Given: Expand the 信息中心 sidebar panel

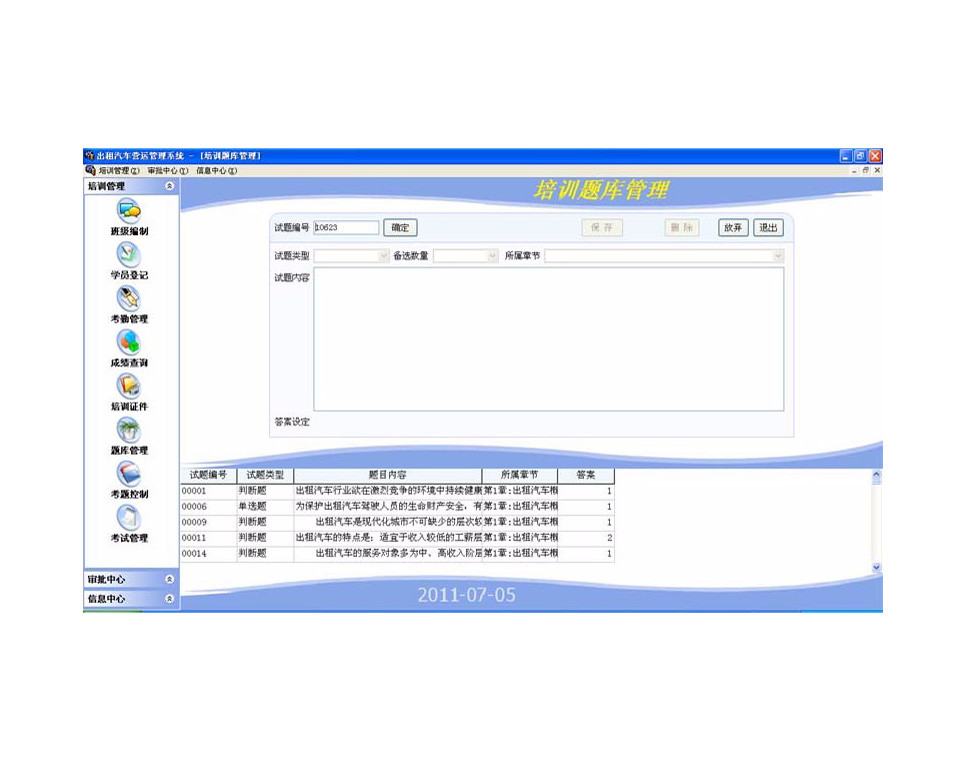Looking at the screenshot, I should 169,599.
